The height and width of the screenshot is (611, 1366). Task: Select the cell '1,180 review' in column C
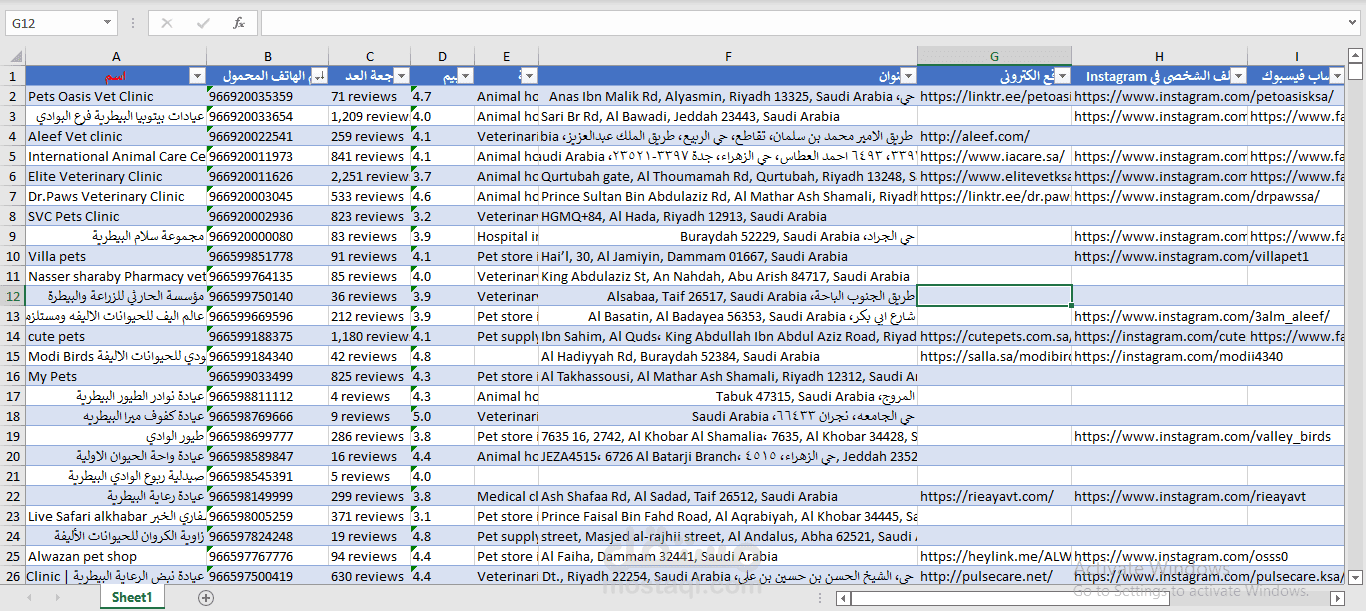point(370,336)
